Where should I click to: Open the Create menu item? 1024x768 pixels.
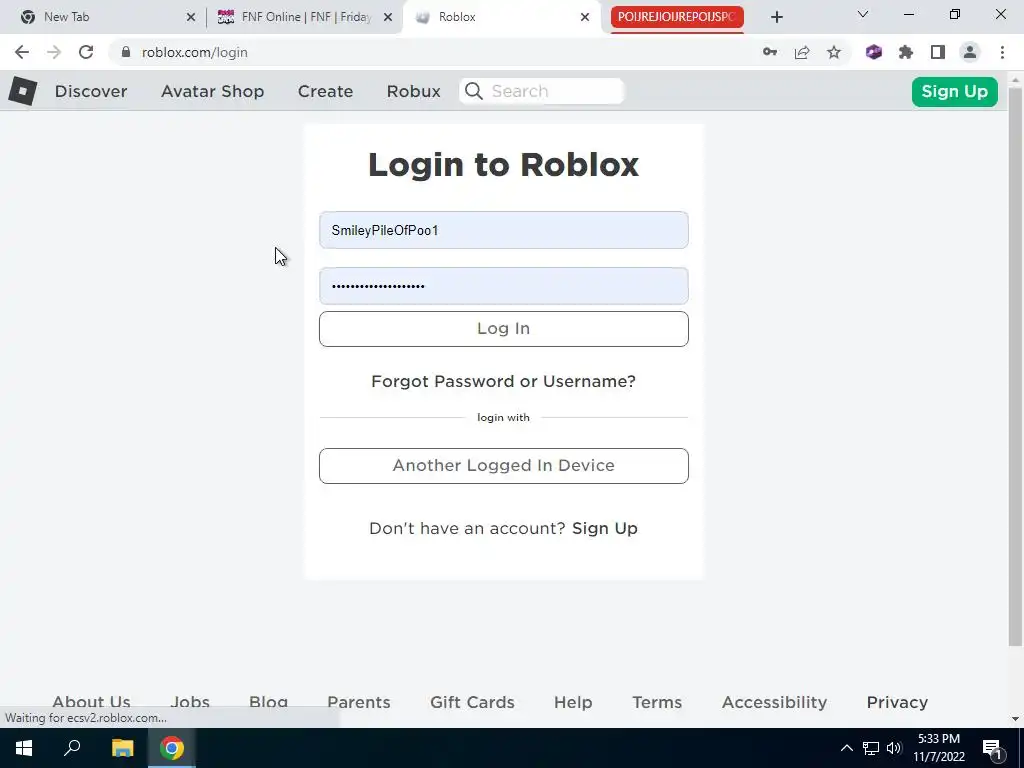click(x=325, y=91)
